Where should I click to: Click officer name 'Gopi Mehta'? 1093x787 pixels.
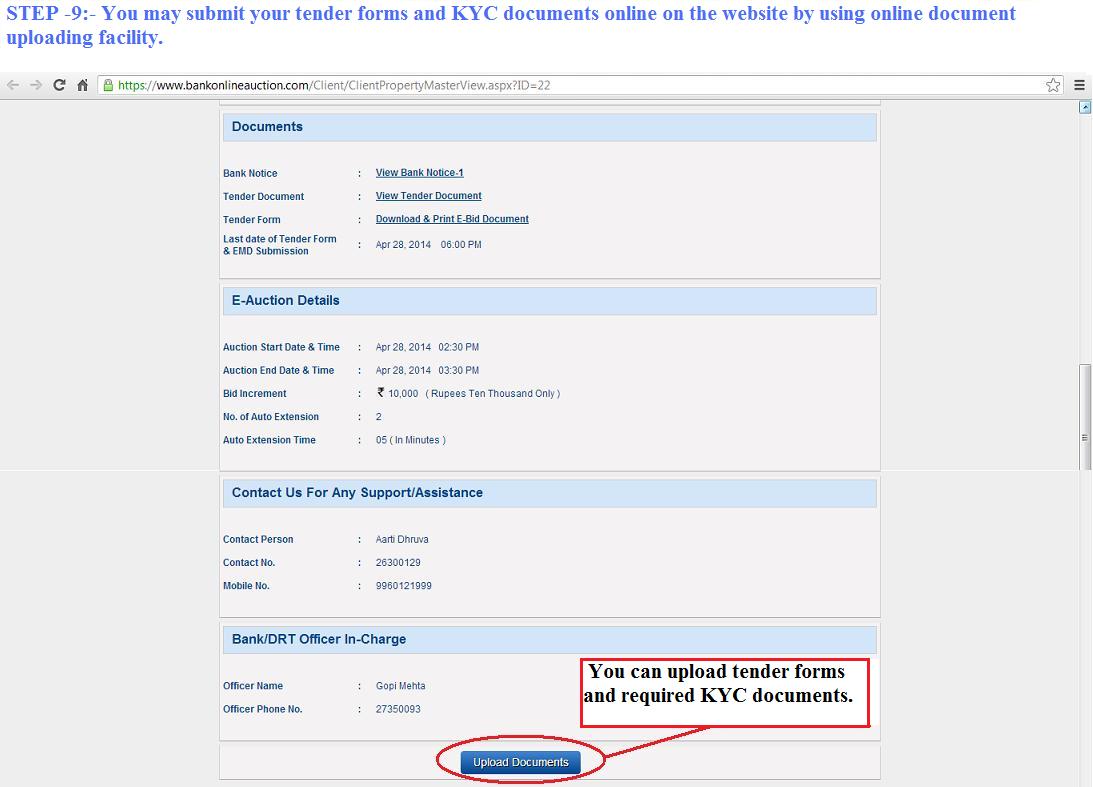point(401,686)
